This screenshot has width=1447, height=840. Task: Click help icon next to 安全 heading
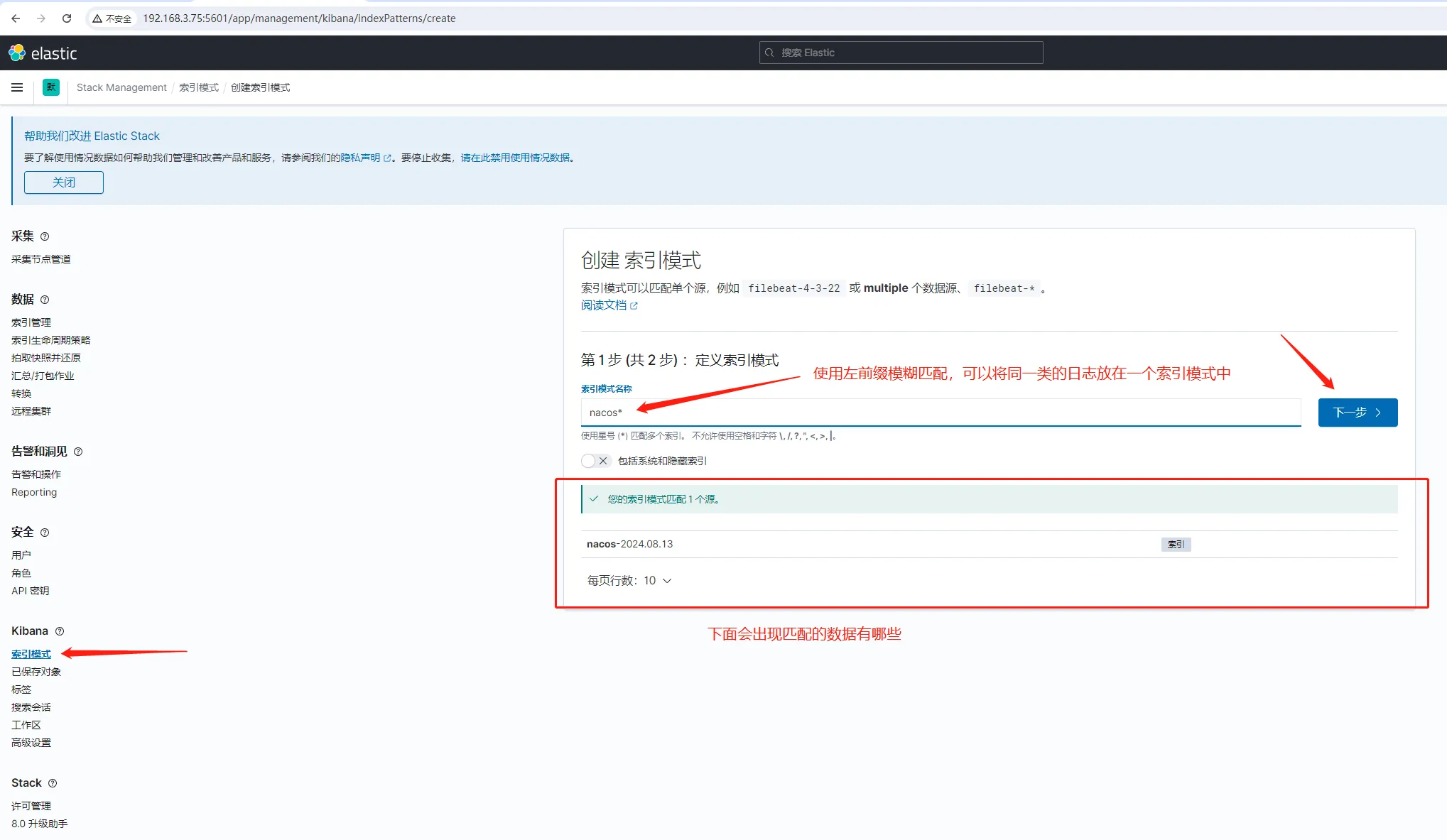[45, 533]
